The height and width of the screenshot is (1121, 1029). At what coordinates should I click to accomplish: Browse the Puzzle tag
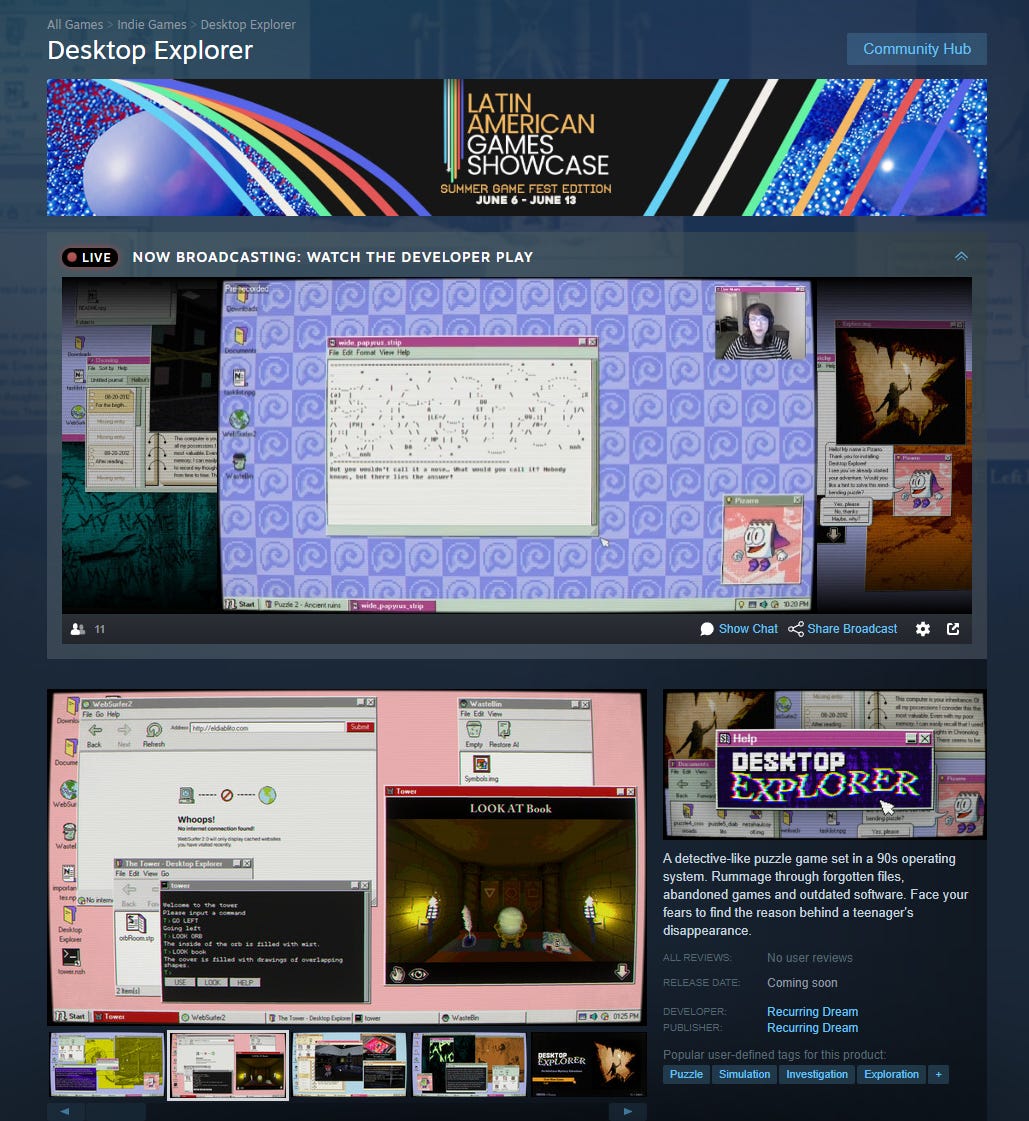[x=686, y=1075]
